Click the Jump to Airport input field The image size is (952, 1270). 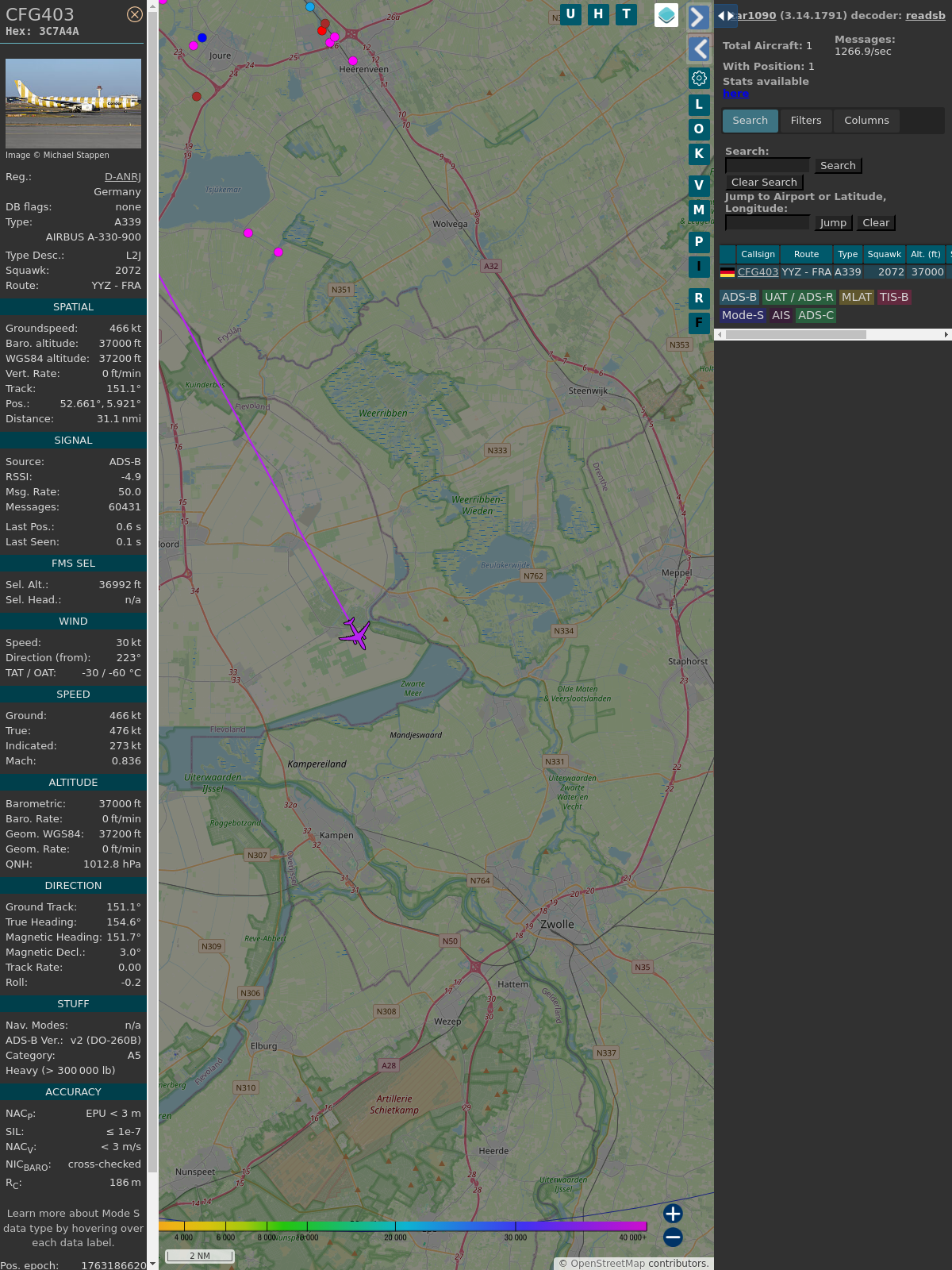coord(767,223)
